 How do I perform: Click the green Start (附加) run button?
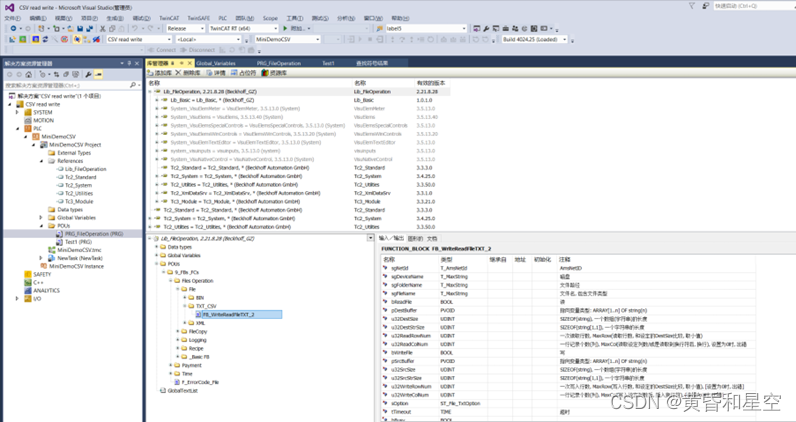coord(294,28)
